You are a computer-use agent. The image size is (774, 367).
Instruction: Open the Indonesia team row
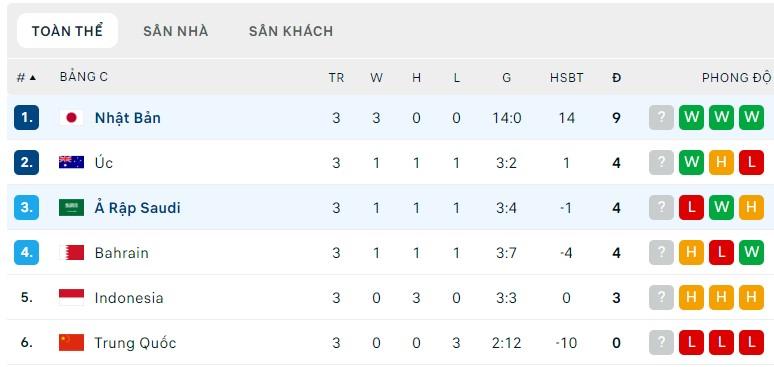tap(390, 297)
